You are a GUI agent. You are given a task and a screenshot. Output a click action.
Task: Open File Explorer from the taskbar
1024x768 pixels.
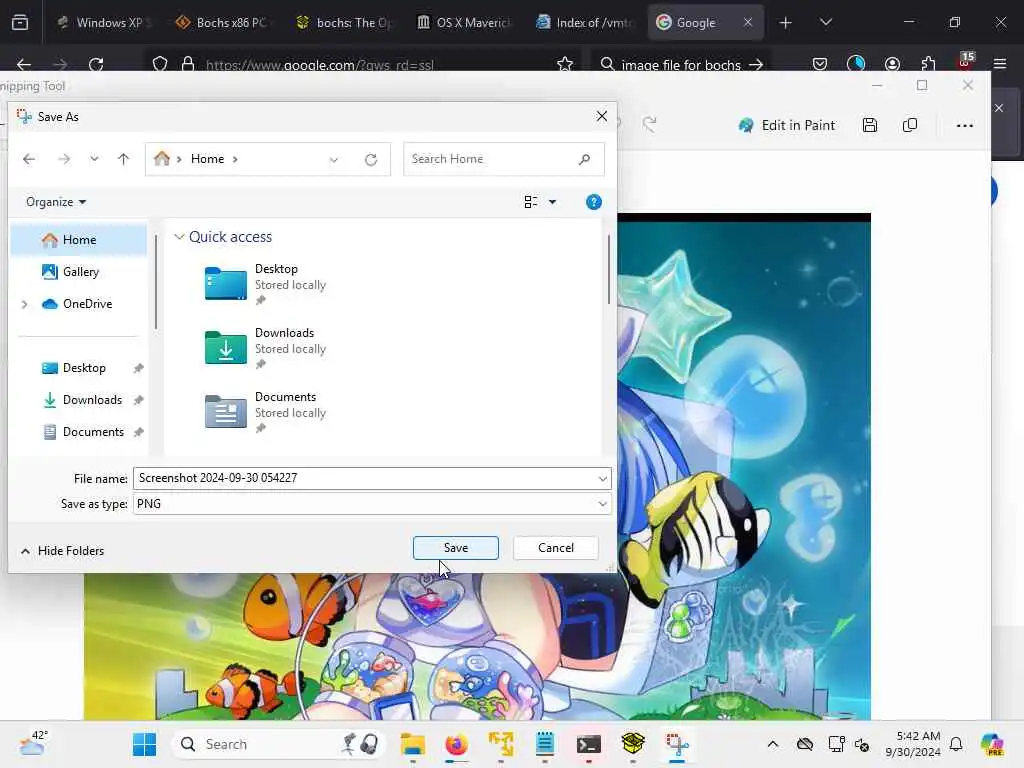coord(412,744)
